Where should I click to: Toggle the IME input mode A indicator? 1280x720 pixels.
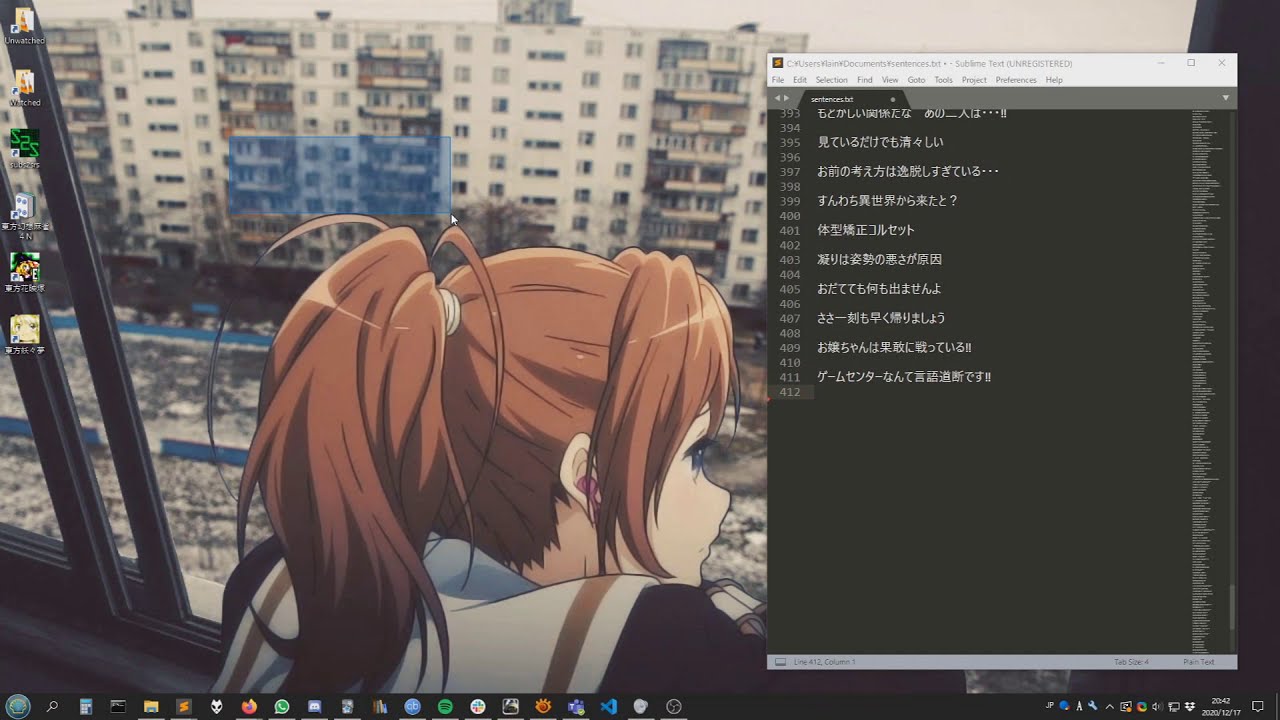coord(1079,706)
